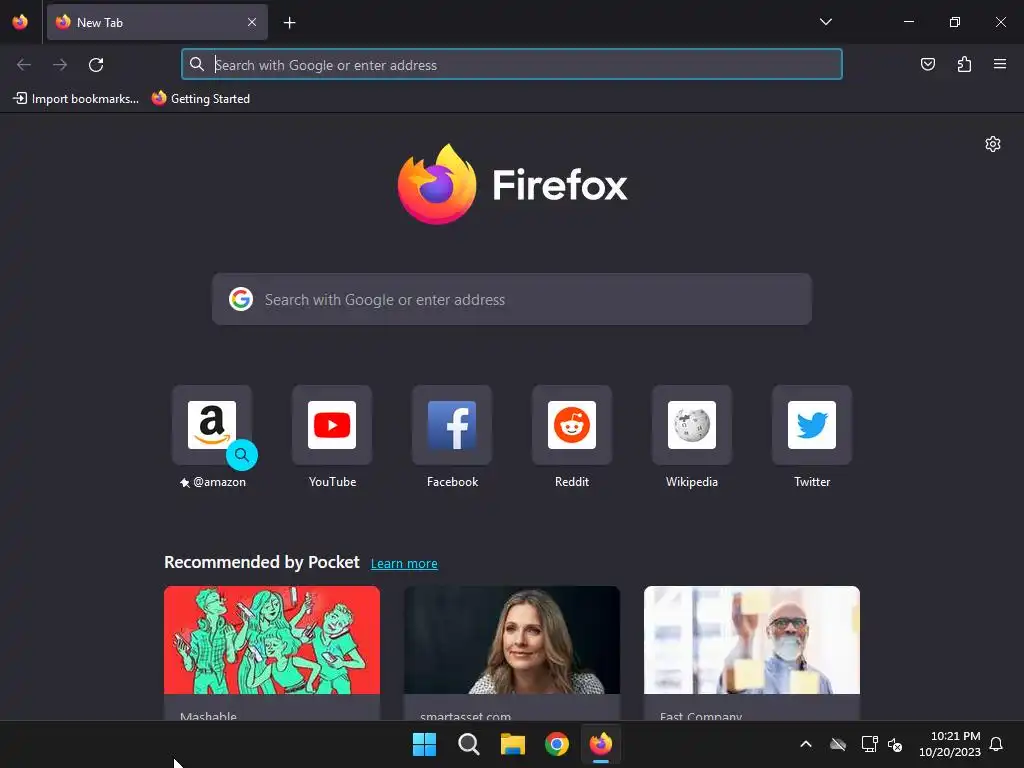
Task: Open File Explorer from taskbar
Action: click(x=513, y=744)
